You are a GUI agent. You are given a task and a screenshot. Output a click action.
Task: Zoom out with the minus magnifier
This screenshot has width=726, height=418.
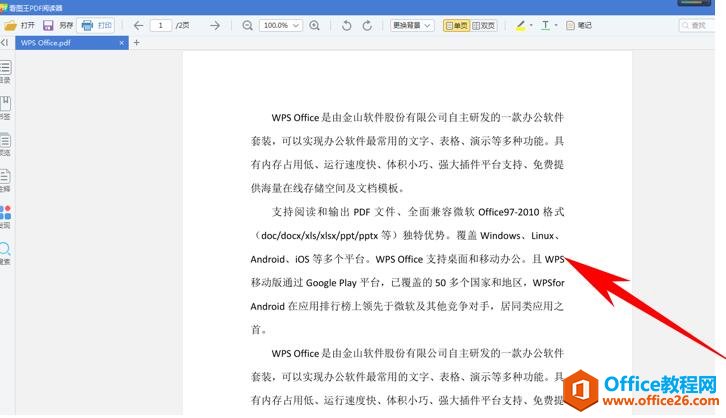point(247,25)
